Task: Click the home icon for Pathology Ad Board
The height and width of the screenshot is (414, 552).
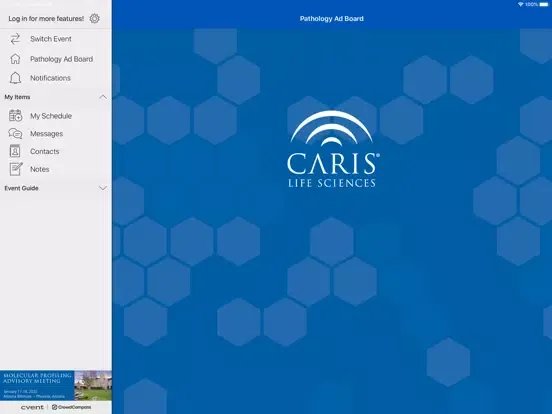Action: (x=15, y=59)
